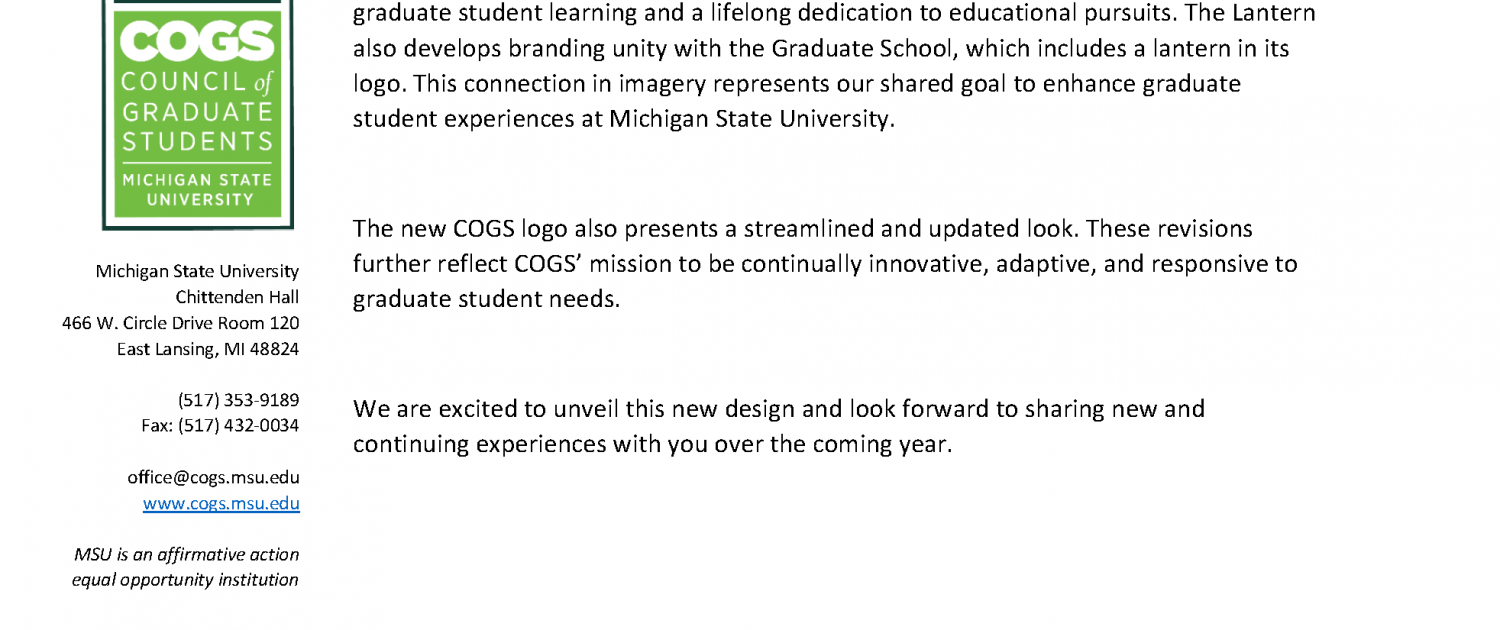This screenshot has height=630, width=1500.
Task: Click the East Lansing, MI 48824 line
Action: click(208, 349)
